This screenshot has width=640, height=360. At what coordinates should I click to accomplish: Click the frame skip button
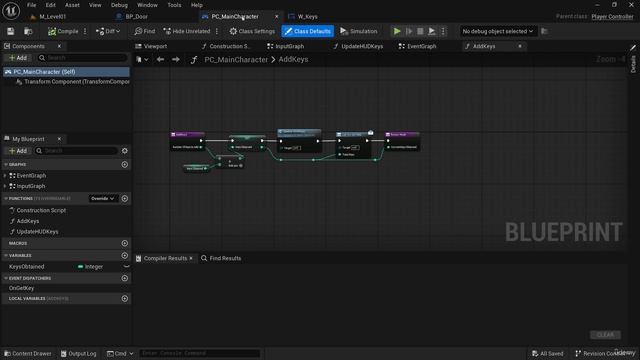click(409, 31)
